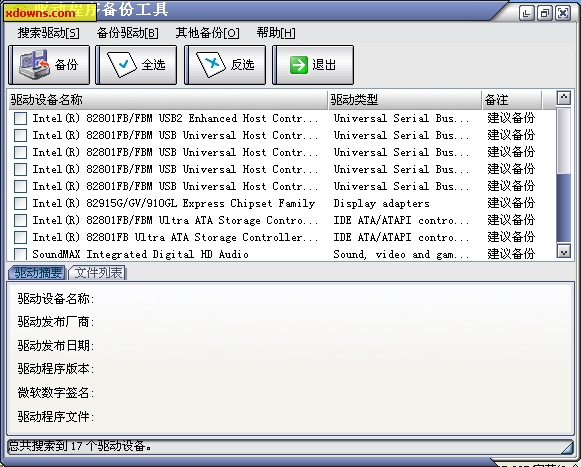Image resolution: width=581 pixels, height=467 pixels.
Task: Open the 其他备份[O] menu
Action: tap(208, 33)
